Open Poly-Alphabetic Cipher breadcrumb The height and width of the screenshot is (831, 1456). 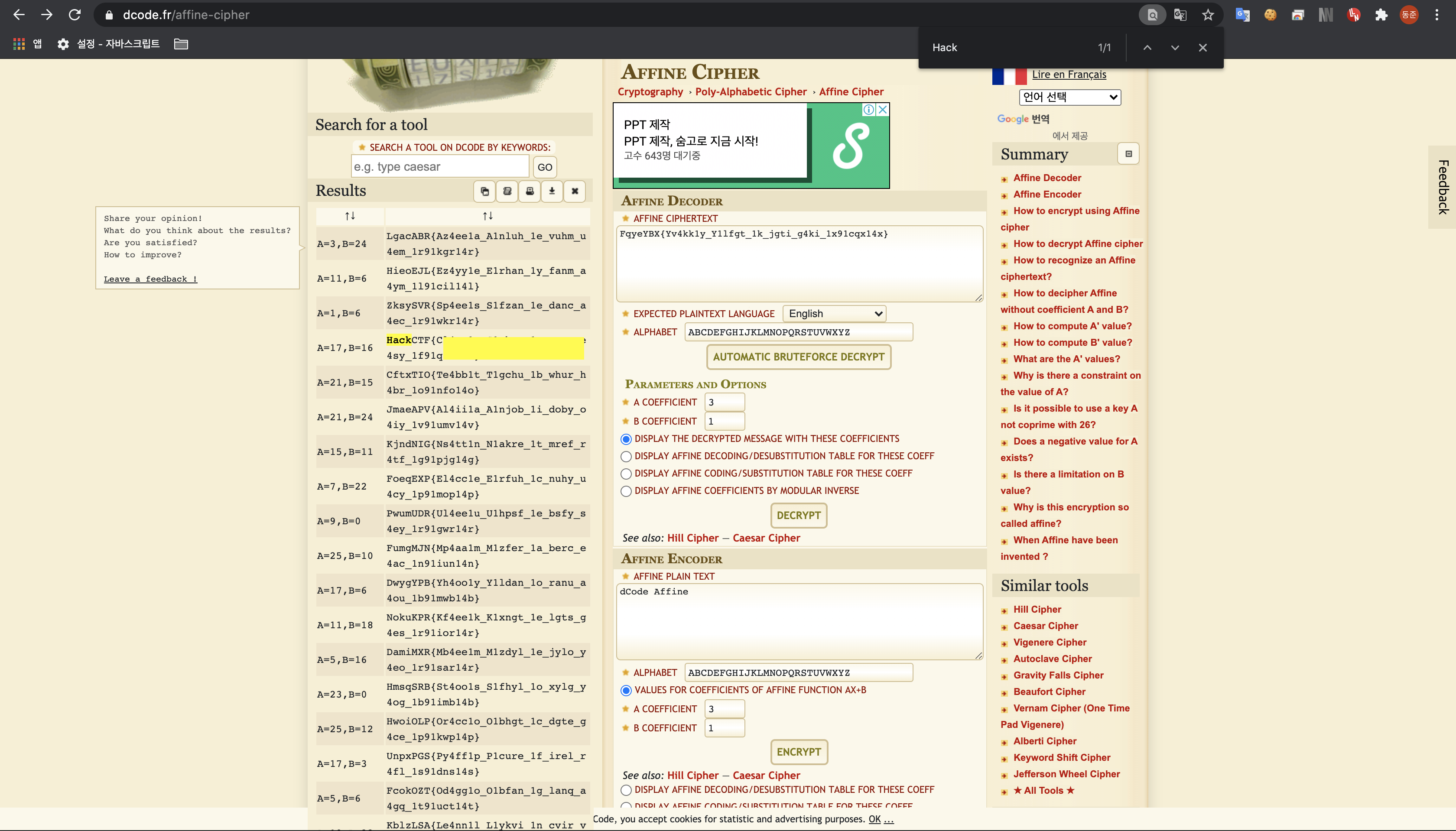[x=751, y=92]
